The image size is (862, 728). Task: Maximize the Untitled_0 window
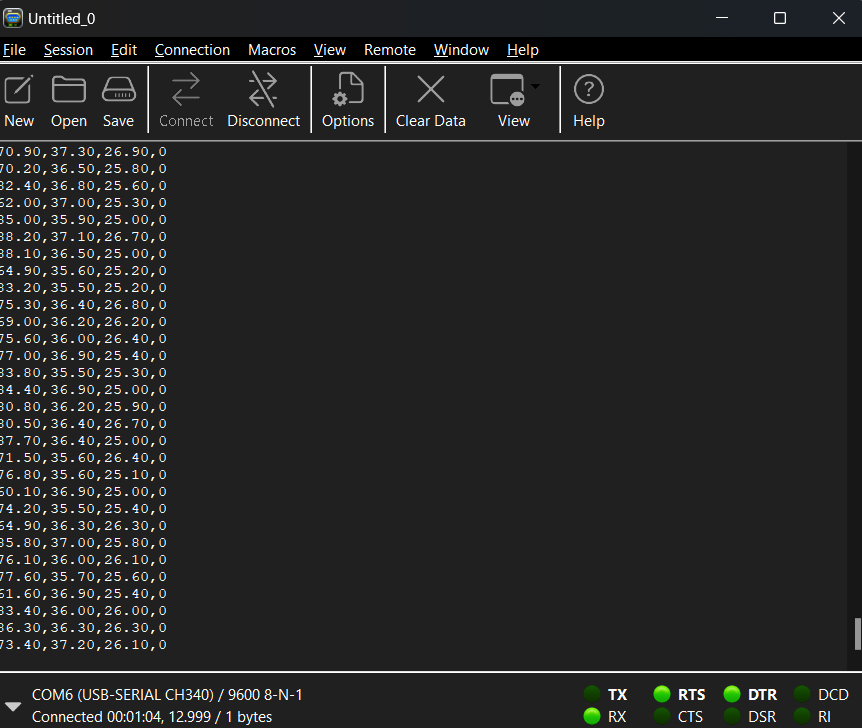pos(780,18)
